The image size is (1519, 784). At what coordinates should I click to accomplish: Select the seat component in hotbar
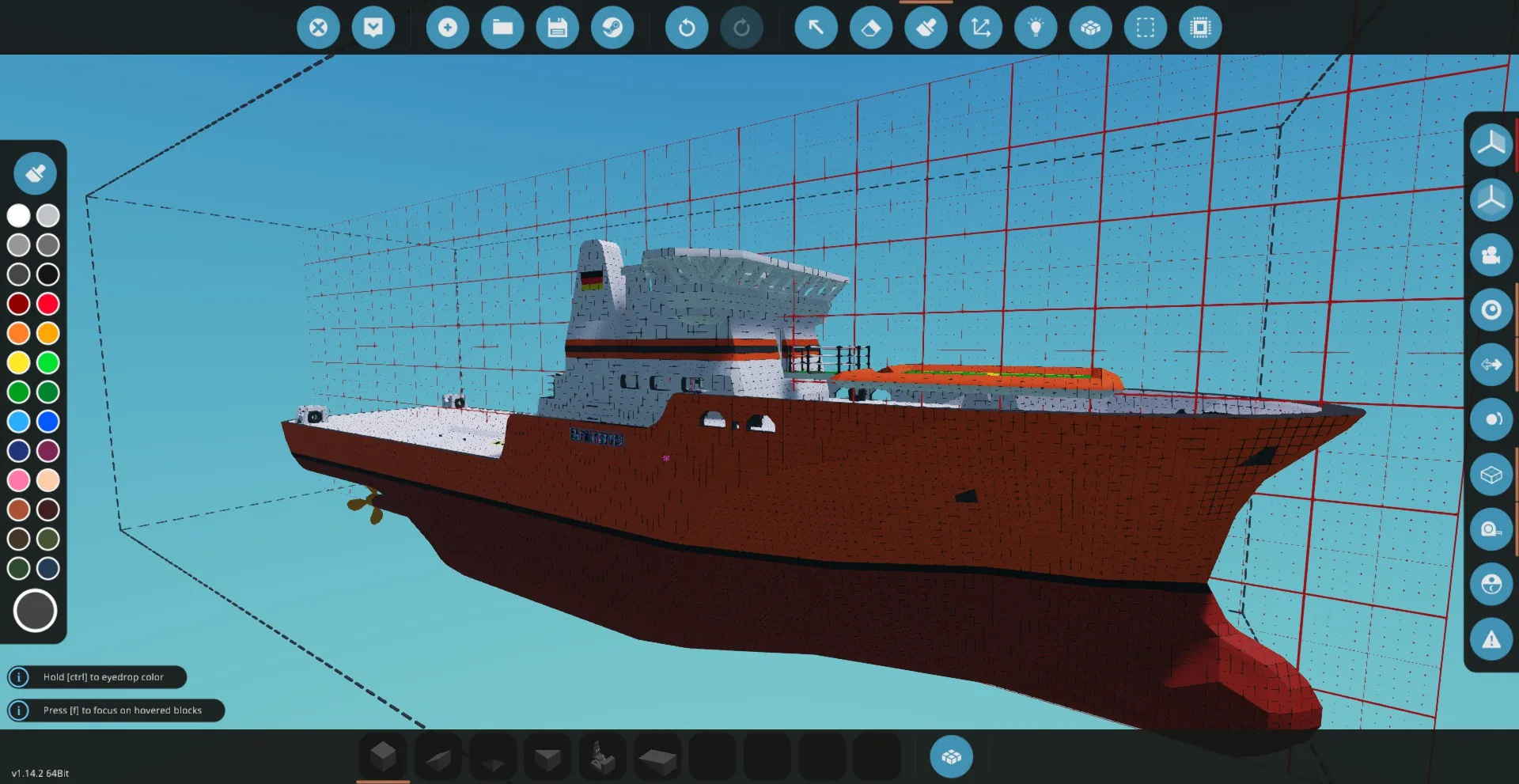[603, 757]
